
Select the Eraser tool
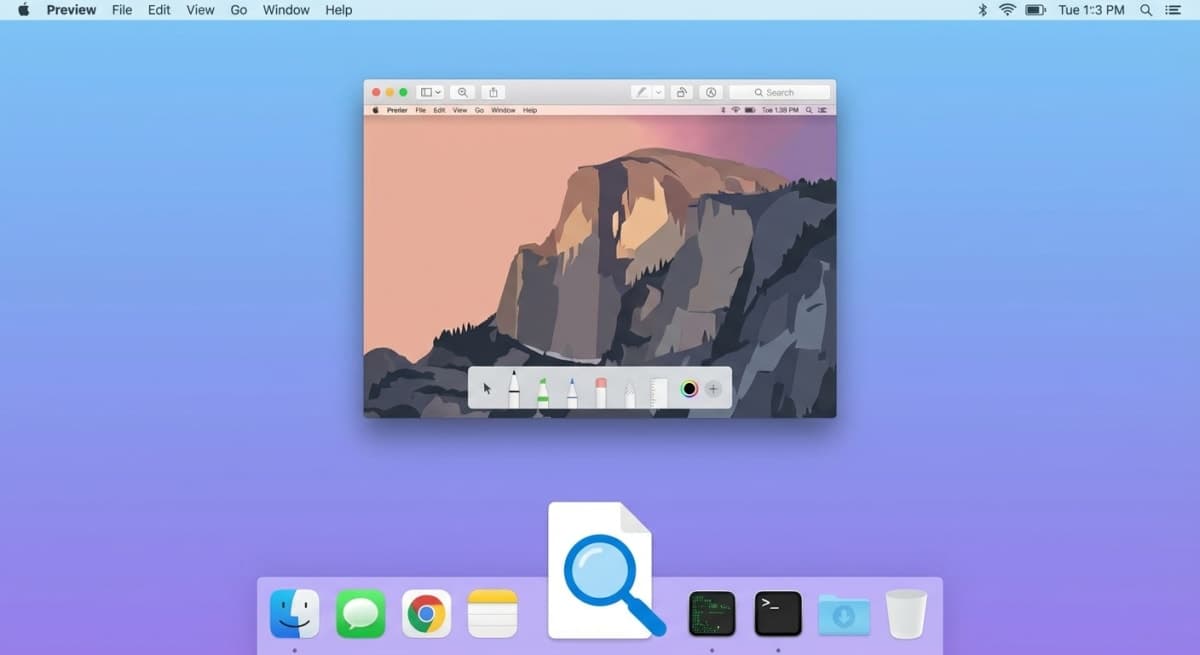(601, 388)
